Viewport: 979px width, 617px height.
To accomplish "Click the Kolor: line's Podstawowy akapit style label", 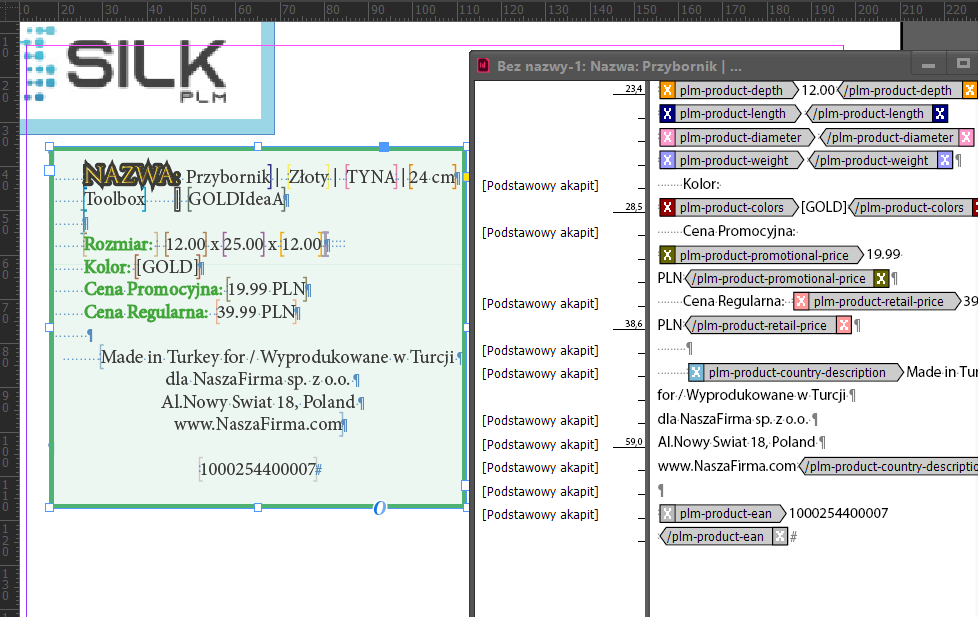I will point(540,185).
